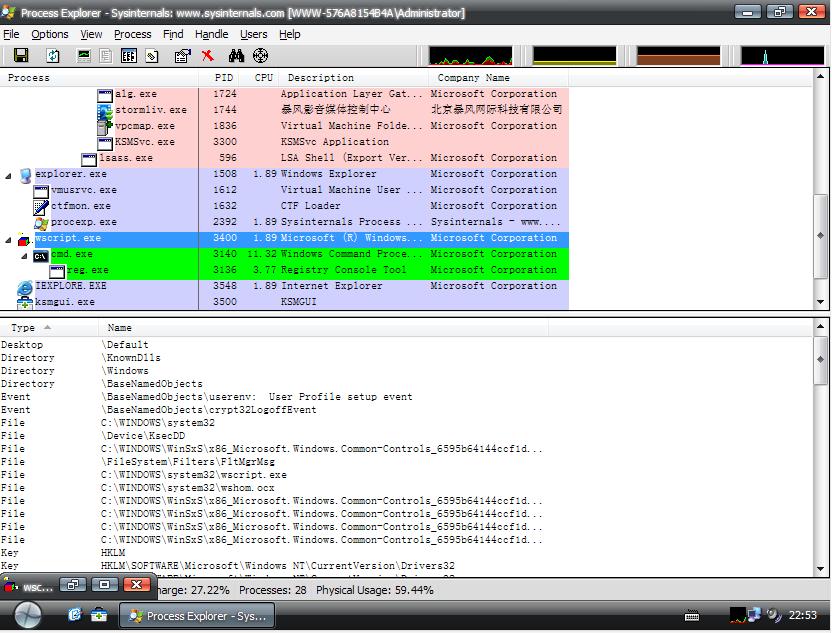The height and width of the screenshot is (633, 832).
Task: Collapse the wscript.exe process tree
Action: [9, 239]
